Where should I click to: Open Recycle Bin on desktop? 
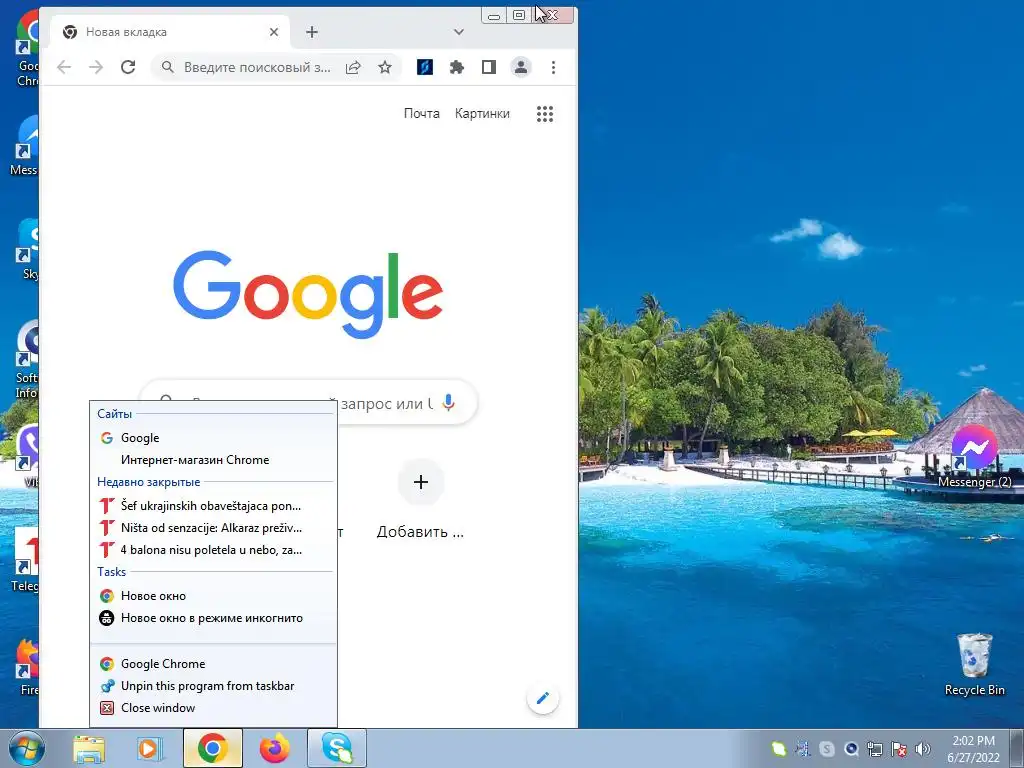pyautogui.click(x=974, y=665)
